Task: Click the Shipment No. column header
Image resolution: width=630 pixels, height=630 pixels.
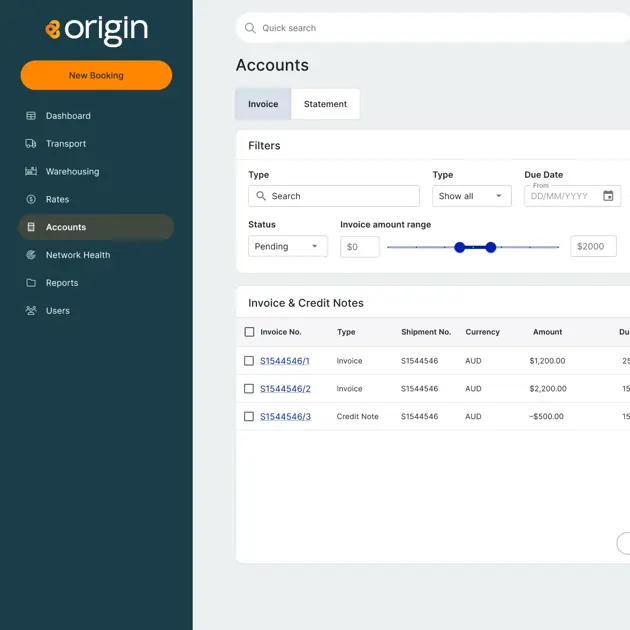Action: (x=426, y=332)
